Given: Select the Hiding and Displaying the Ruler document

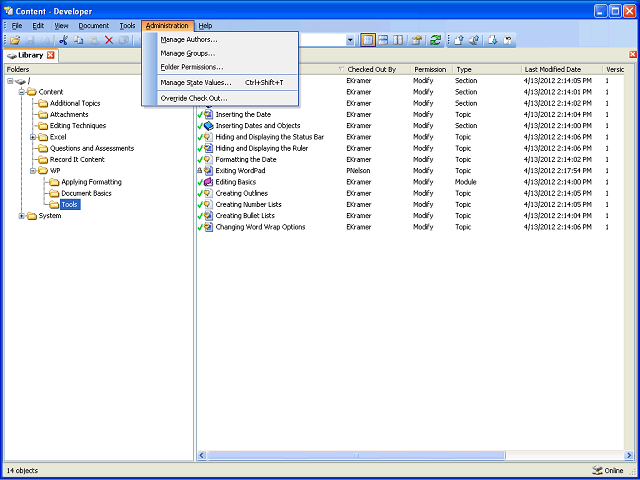Looking at the screenshot, I should pos(262,148).
